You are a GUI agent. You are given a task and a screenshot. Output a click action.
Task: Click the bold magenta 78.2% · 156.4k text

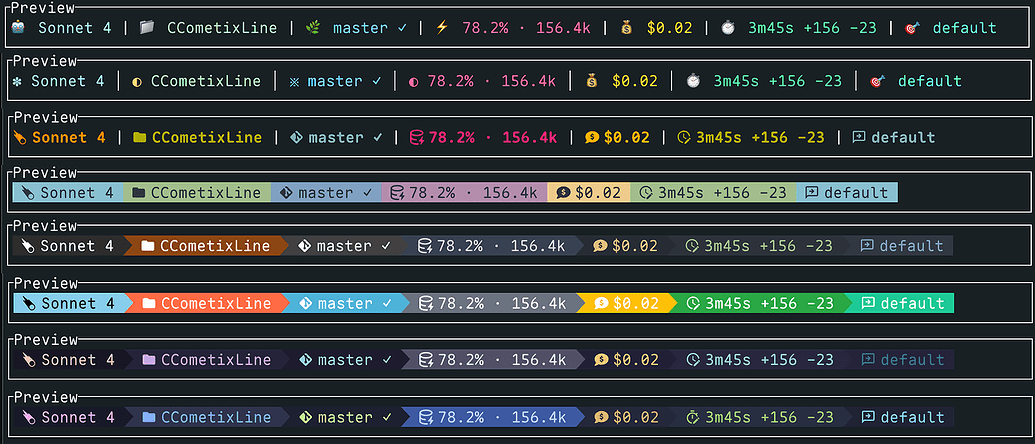pos(492,138)
